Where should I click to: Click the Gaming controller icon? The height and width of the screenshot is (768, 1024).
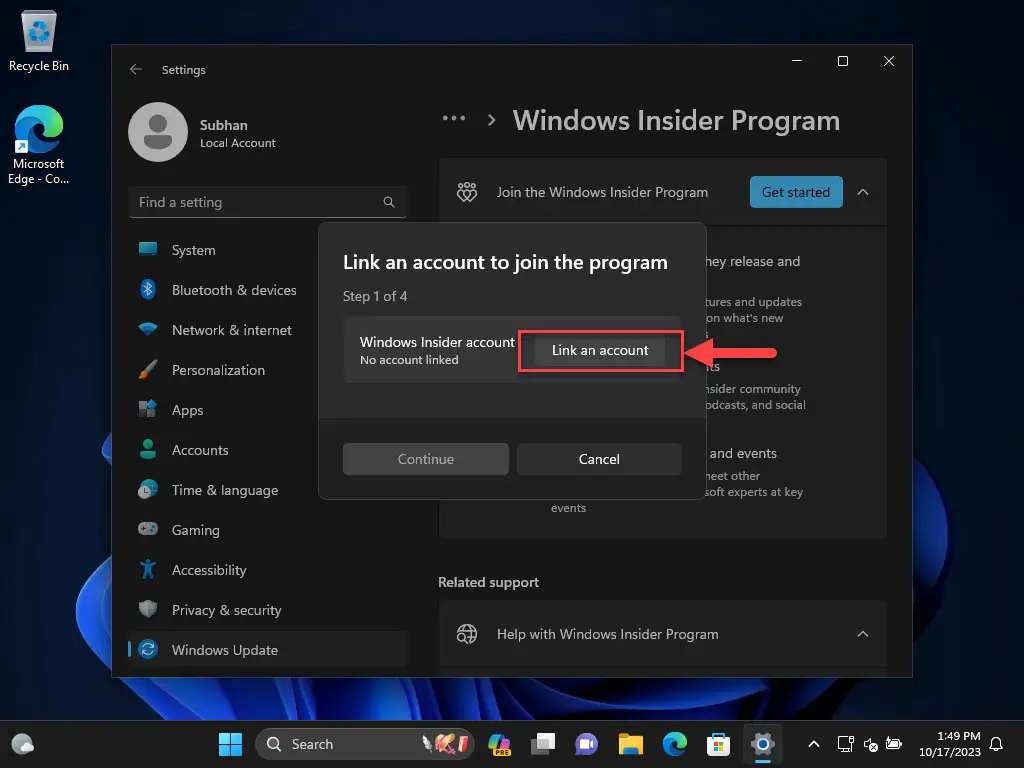coord(148,529)
